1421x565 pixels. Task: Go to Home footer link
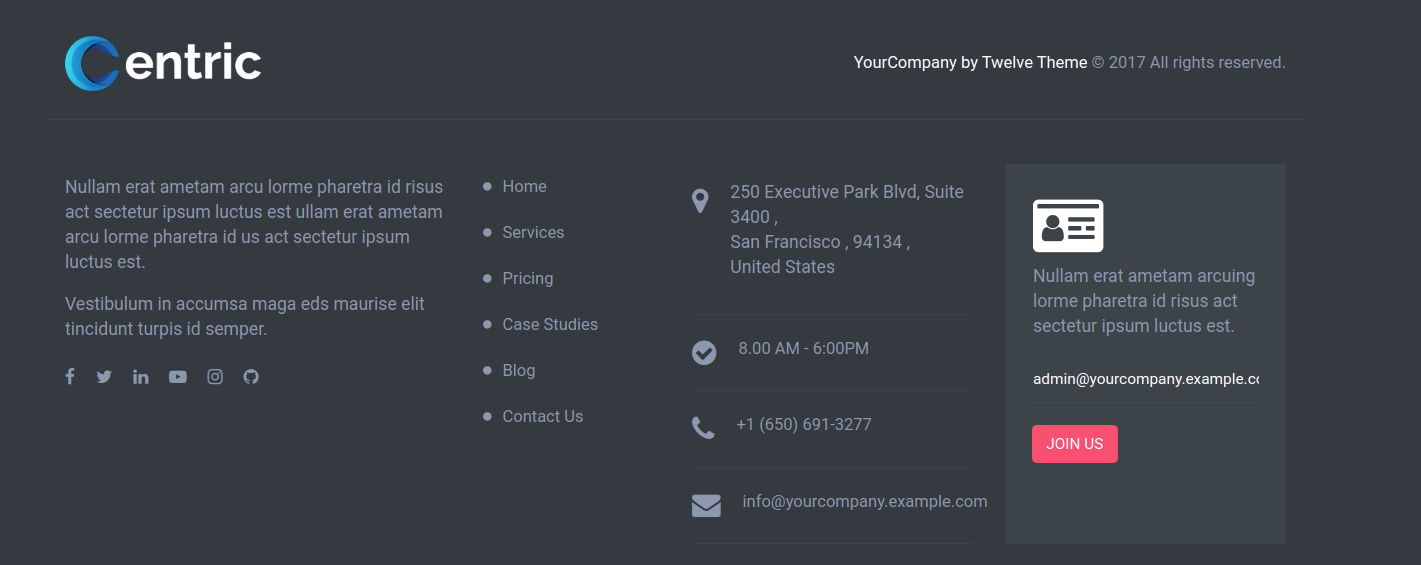point(525,186)
